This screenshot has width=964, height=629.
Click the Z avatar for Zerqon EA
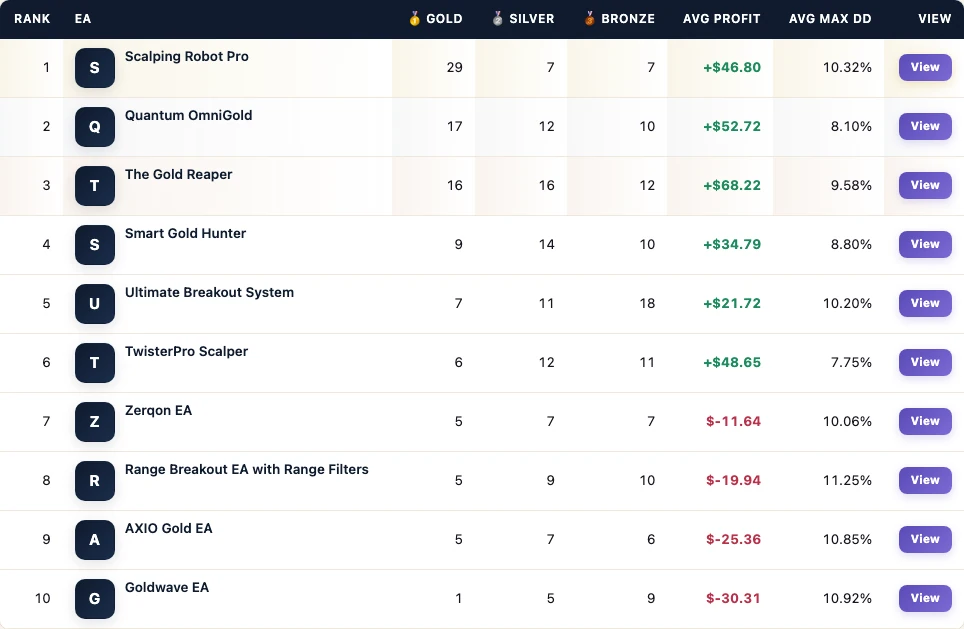tap(95, 422)
